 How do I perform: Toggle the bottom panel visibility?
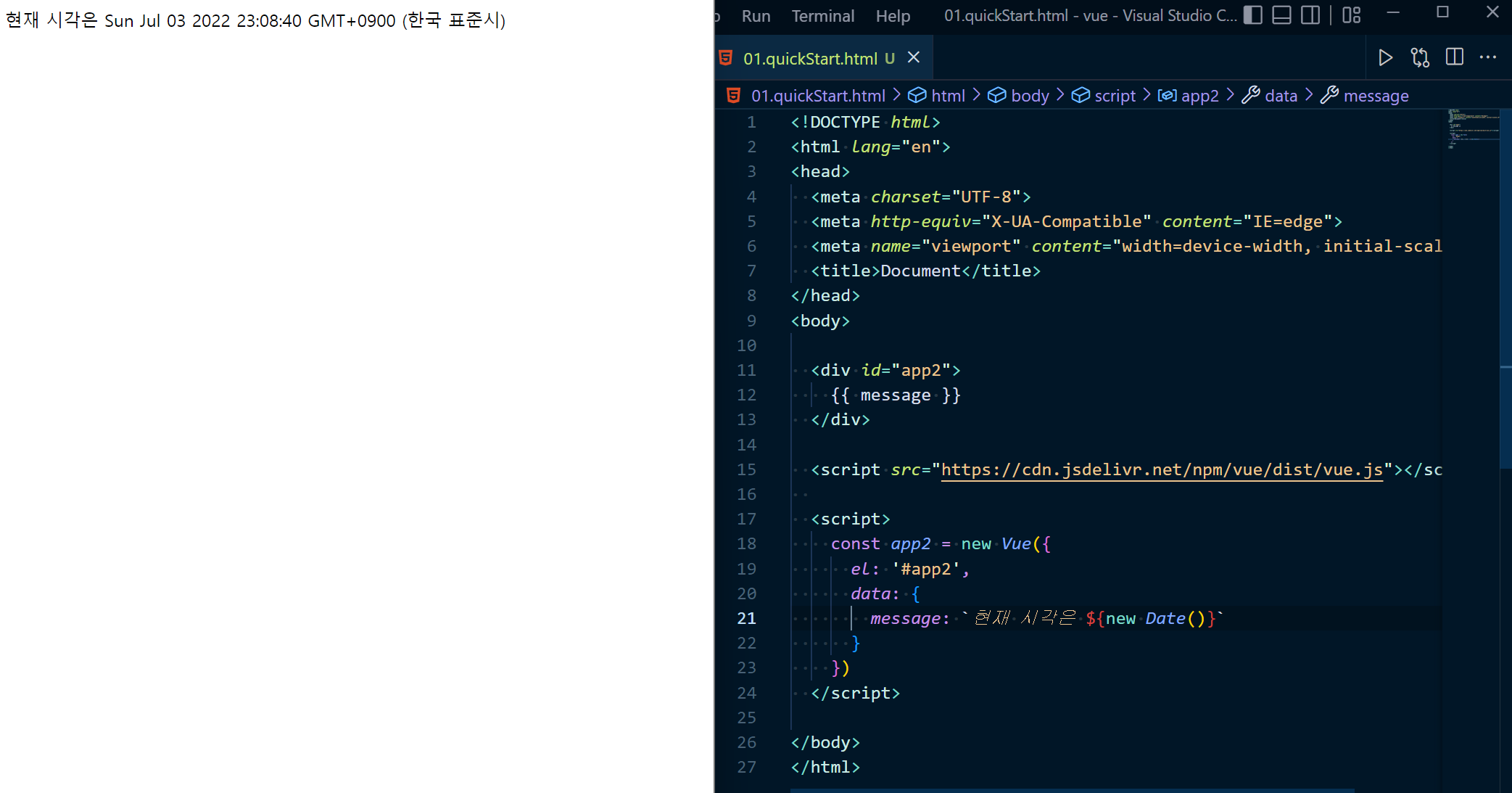point(1281,15)
